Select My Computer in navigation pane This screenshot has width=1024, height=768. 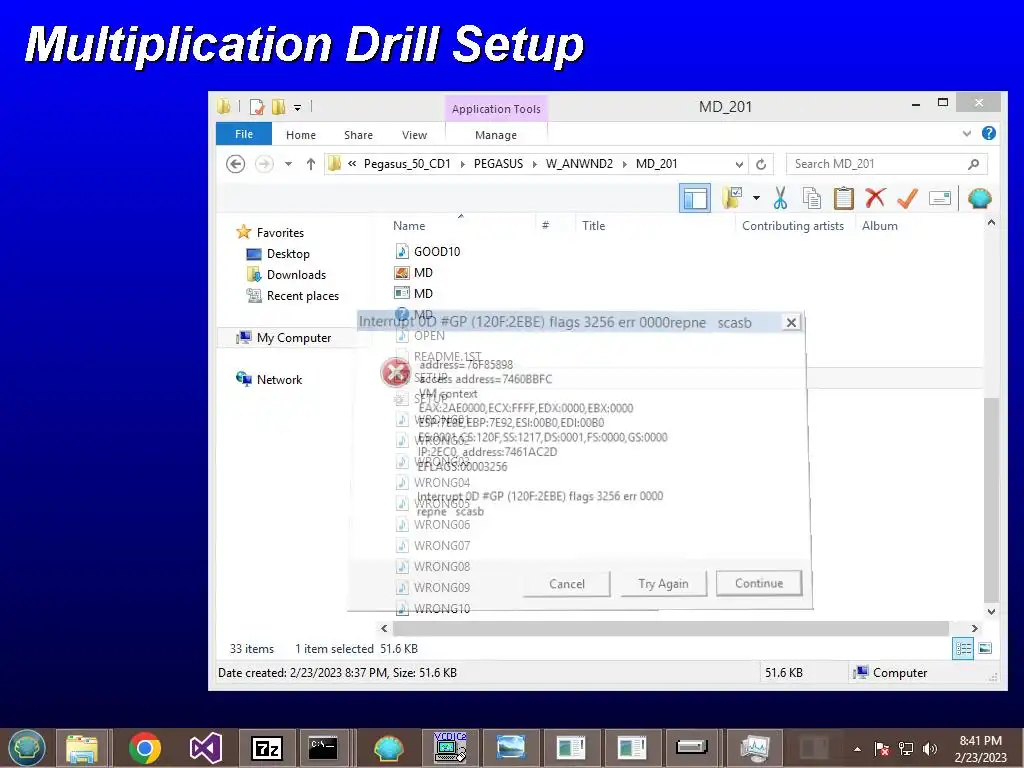pos(293,338)
